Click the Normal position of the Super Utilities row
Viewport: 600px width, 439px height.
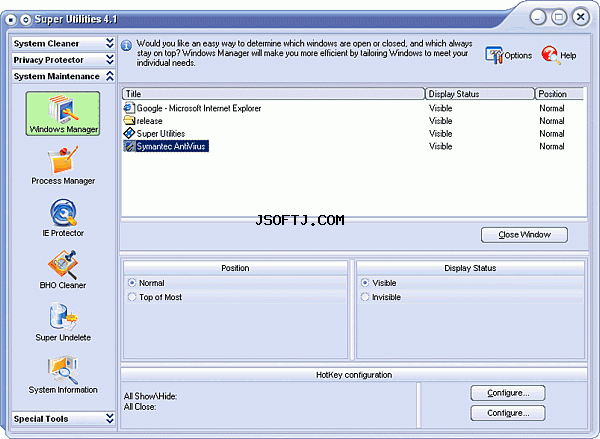click(551, 134)
